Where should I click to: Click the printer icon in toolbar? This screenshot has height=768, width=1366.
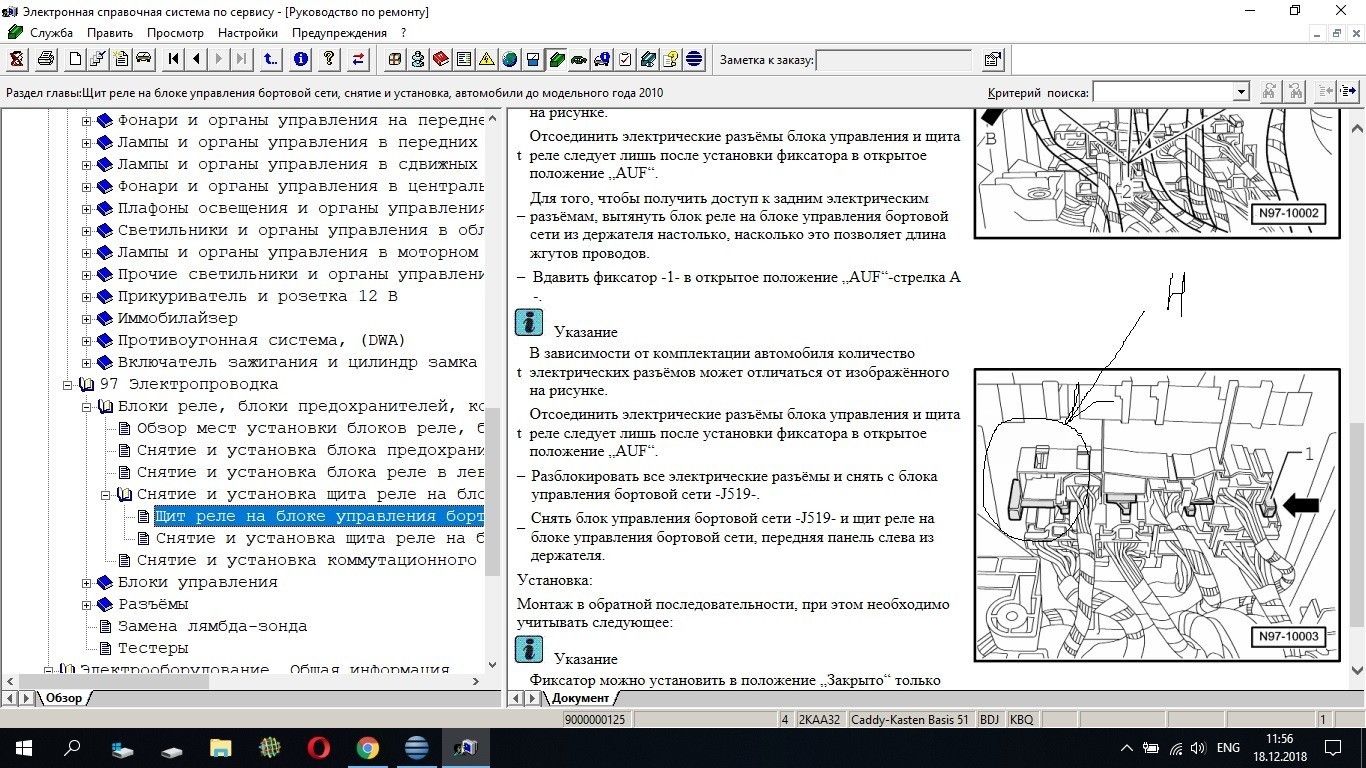tap(45, 59)
